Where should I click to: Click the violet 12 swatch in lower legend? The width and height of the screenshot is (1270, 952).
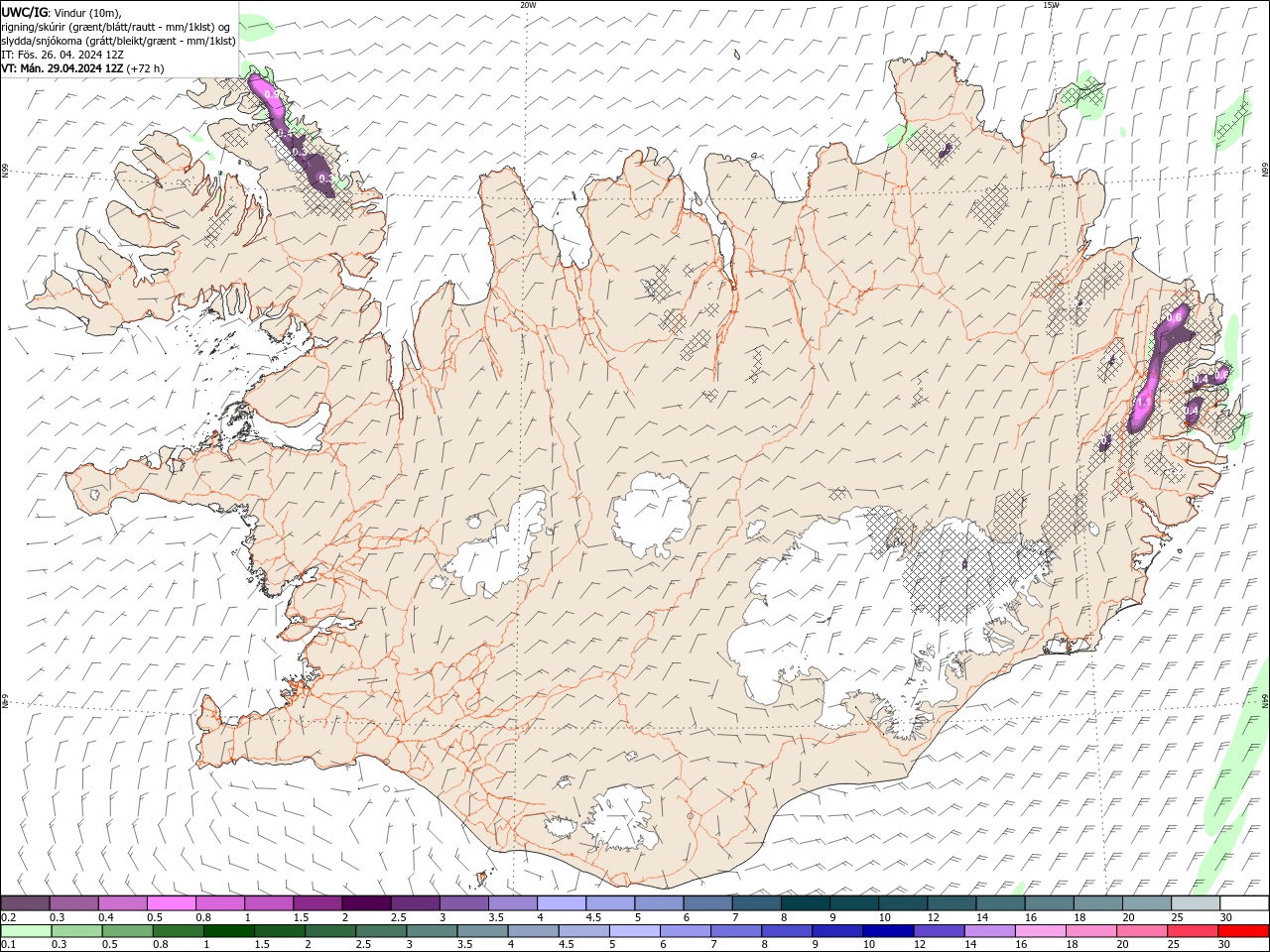coord(938,930)
